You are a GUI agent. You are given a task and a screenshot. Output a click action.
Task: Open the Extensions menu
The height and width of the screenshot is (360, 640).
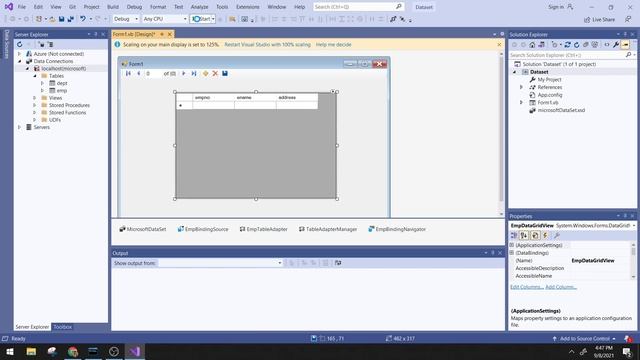(x=247, y=7)
